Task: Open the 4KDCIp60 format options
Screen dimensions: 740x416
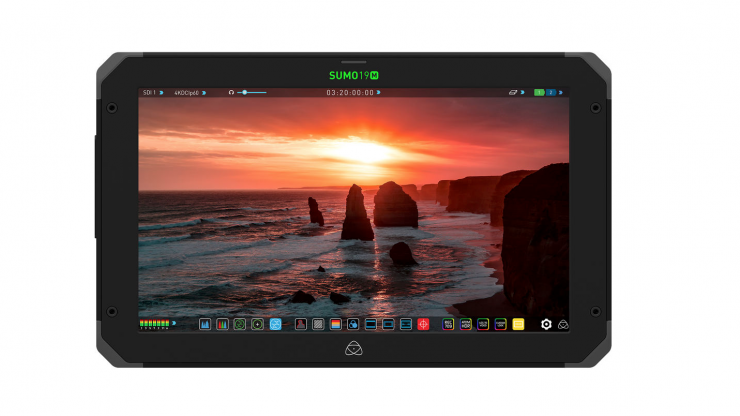Action: (x=189, y=92)
